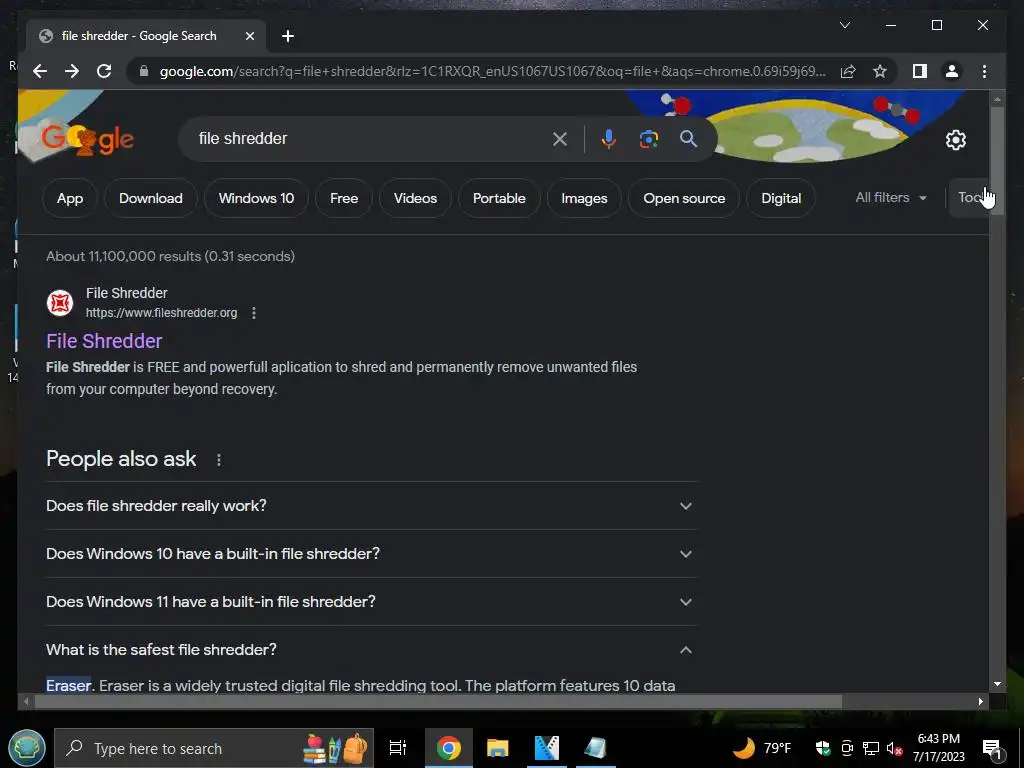Open the Chrome side panel
Viewport: 1024px width, 768px height.
pyautogui.click(x=920, y=71)
